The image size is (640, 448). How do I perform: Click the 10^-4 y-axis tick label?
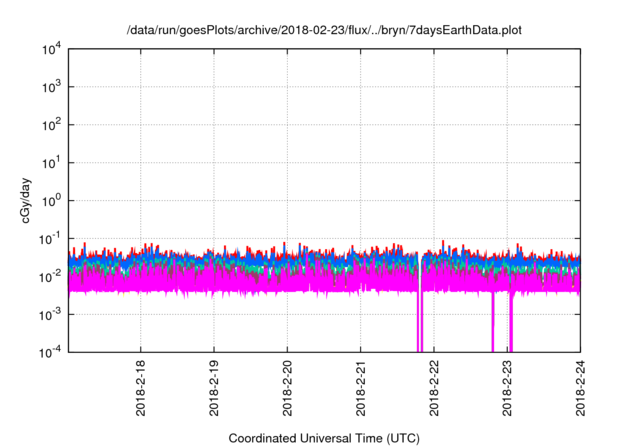click(x=50, y=352)
